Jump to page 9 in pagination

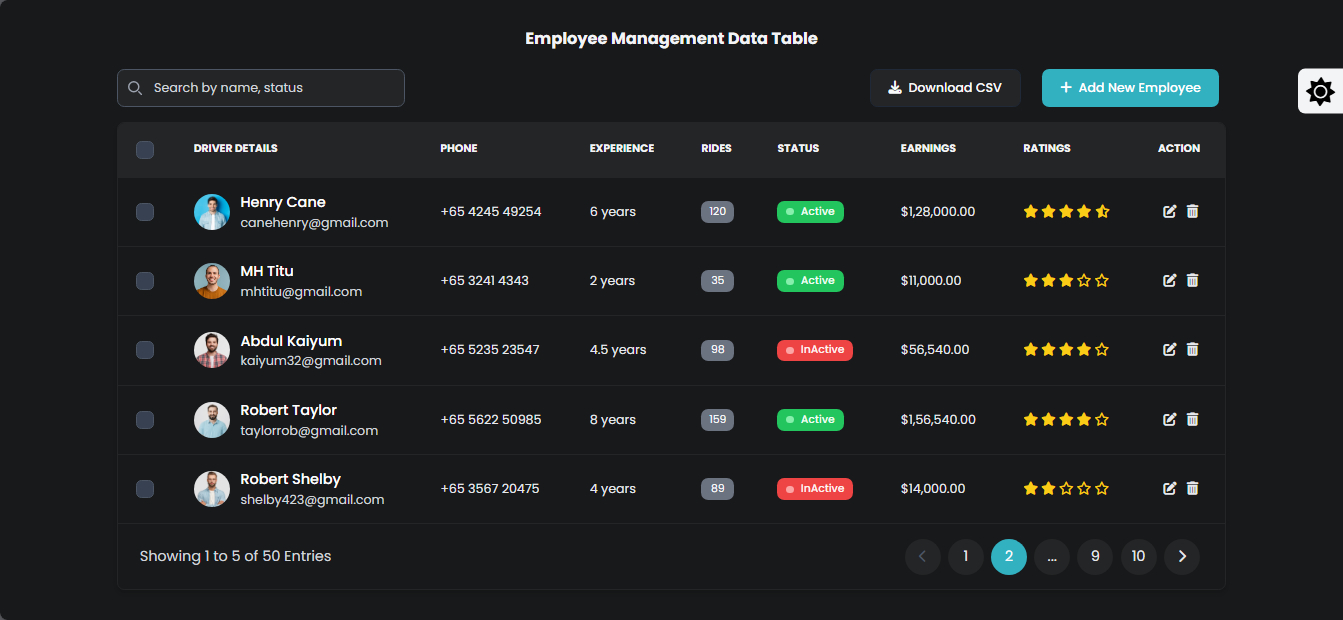[x=1095, y=557]
